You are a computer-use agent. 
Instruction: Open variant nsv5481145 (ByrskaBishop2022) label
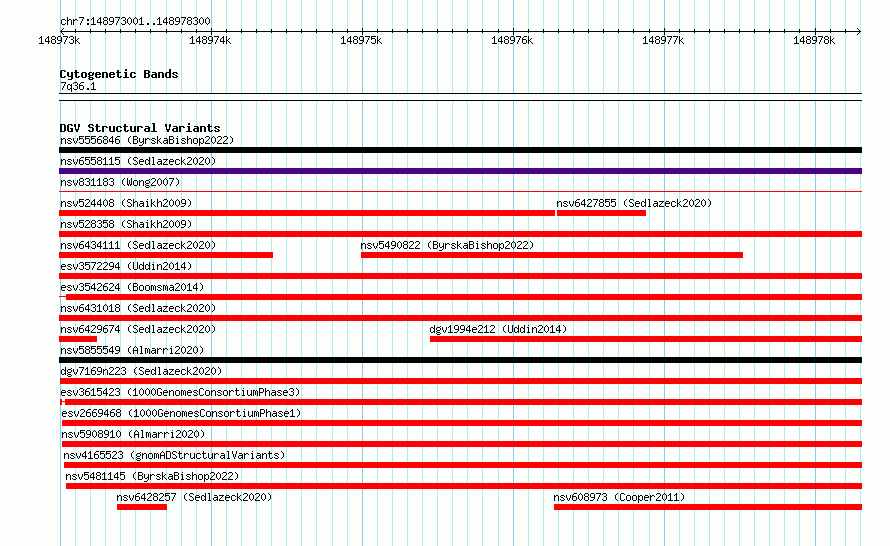[152, 476]
